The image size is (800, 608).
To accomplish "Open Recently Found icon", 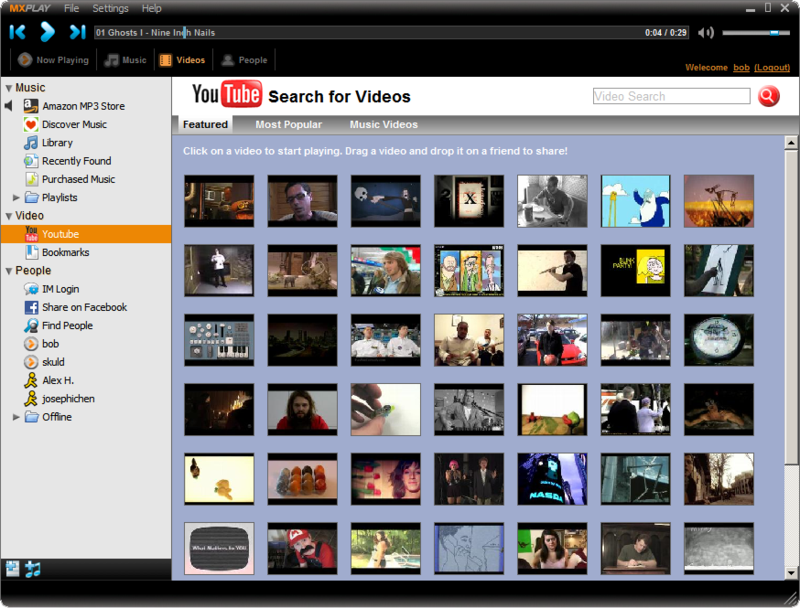I will tap(31, 161).
